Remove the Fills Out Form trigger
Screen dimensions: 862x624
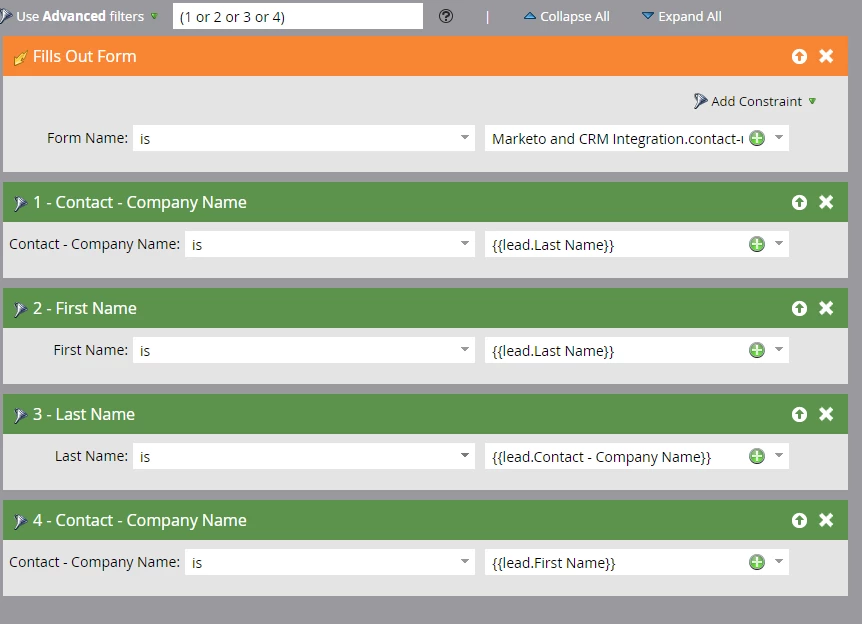point(826,56)
